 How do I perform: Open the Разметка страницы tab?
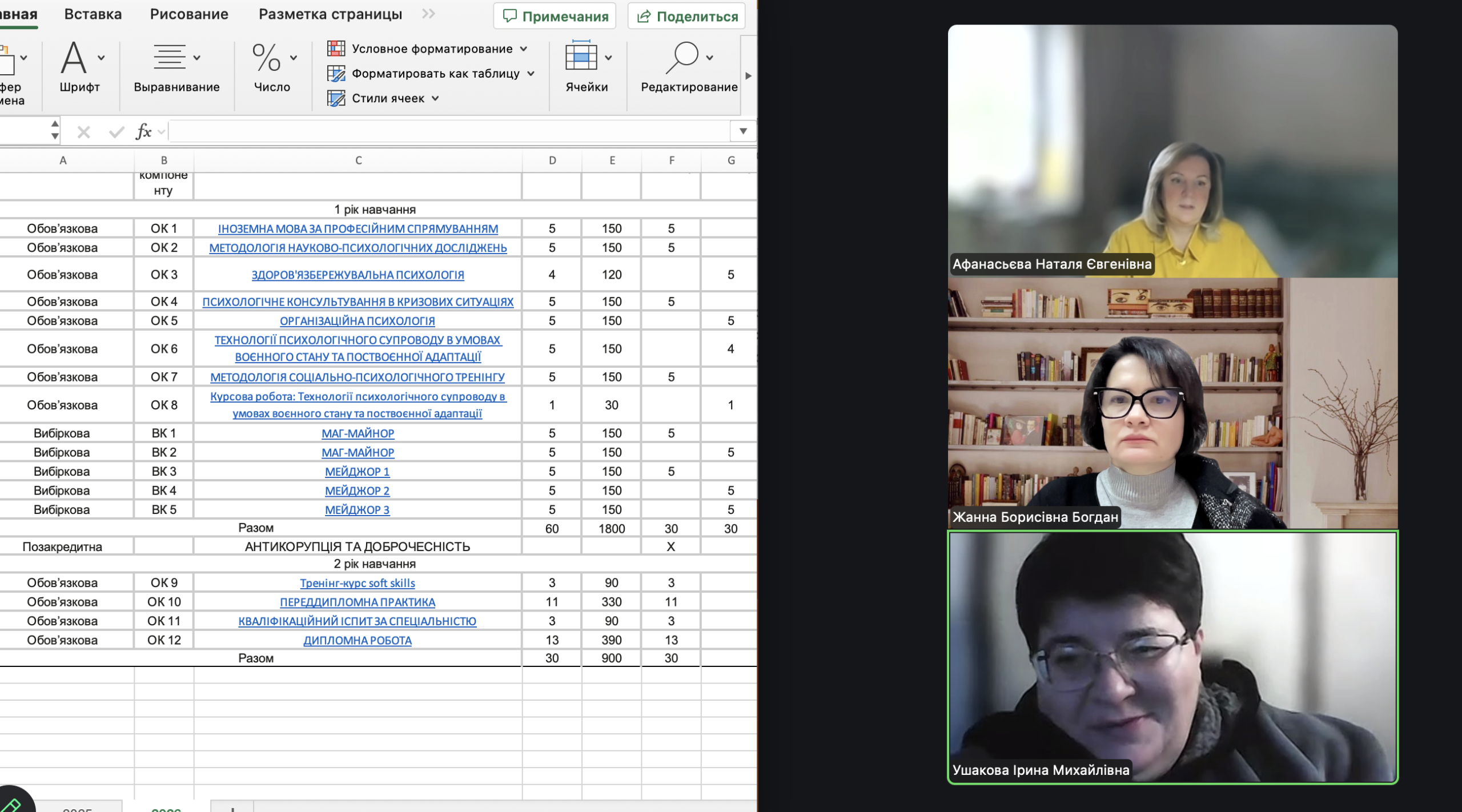(330, 14)
